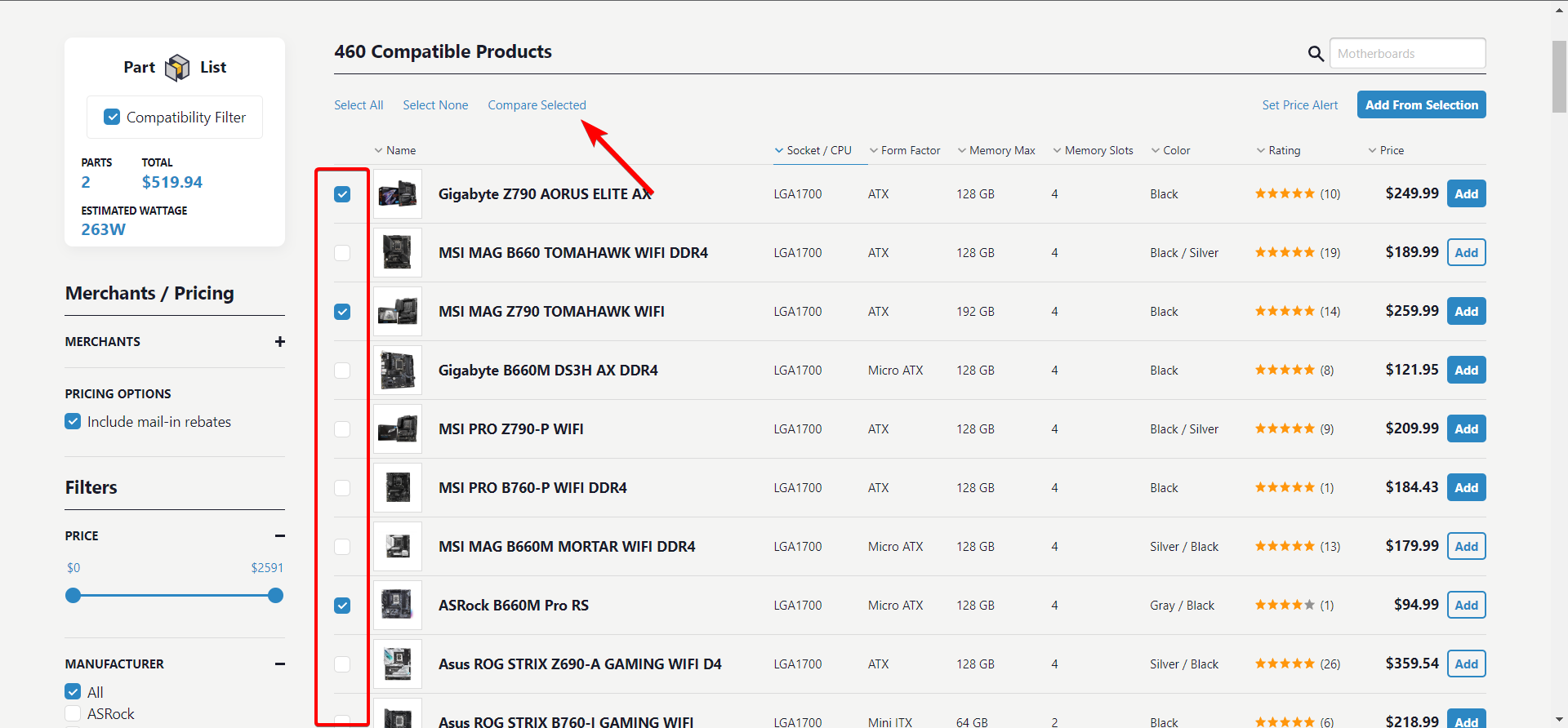1568x728 pixels.
Task: Check Gigabyte B660M DS3H AX DDR4 checkbox
Action: 342,371
